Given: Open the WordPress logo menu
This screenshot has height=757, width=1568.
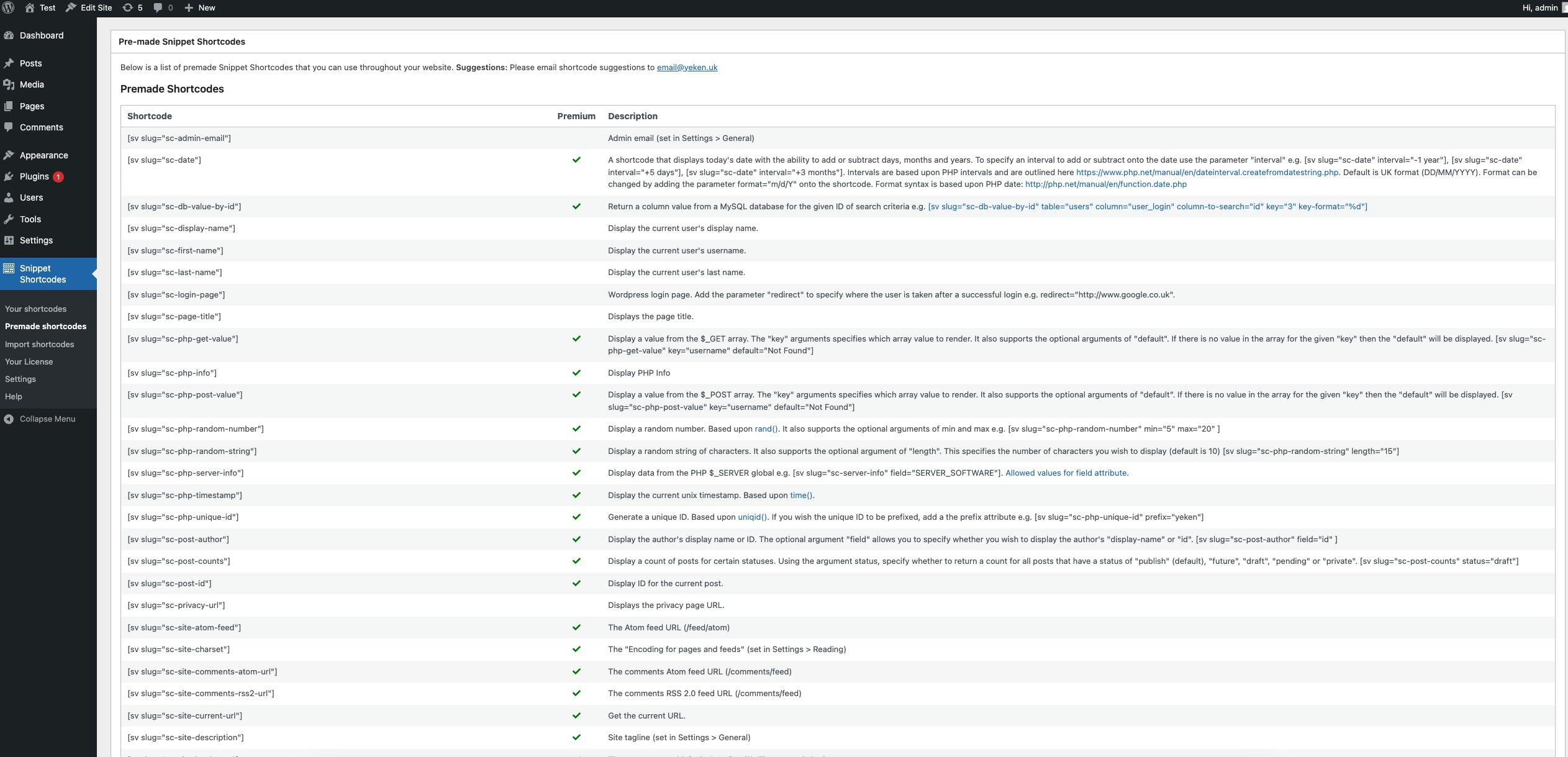Looking at the screenshot, I should click(x=8, y=7).
